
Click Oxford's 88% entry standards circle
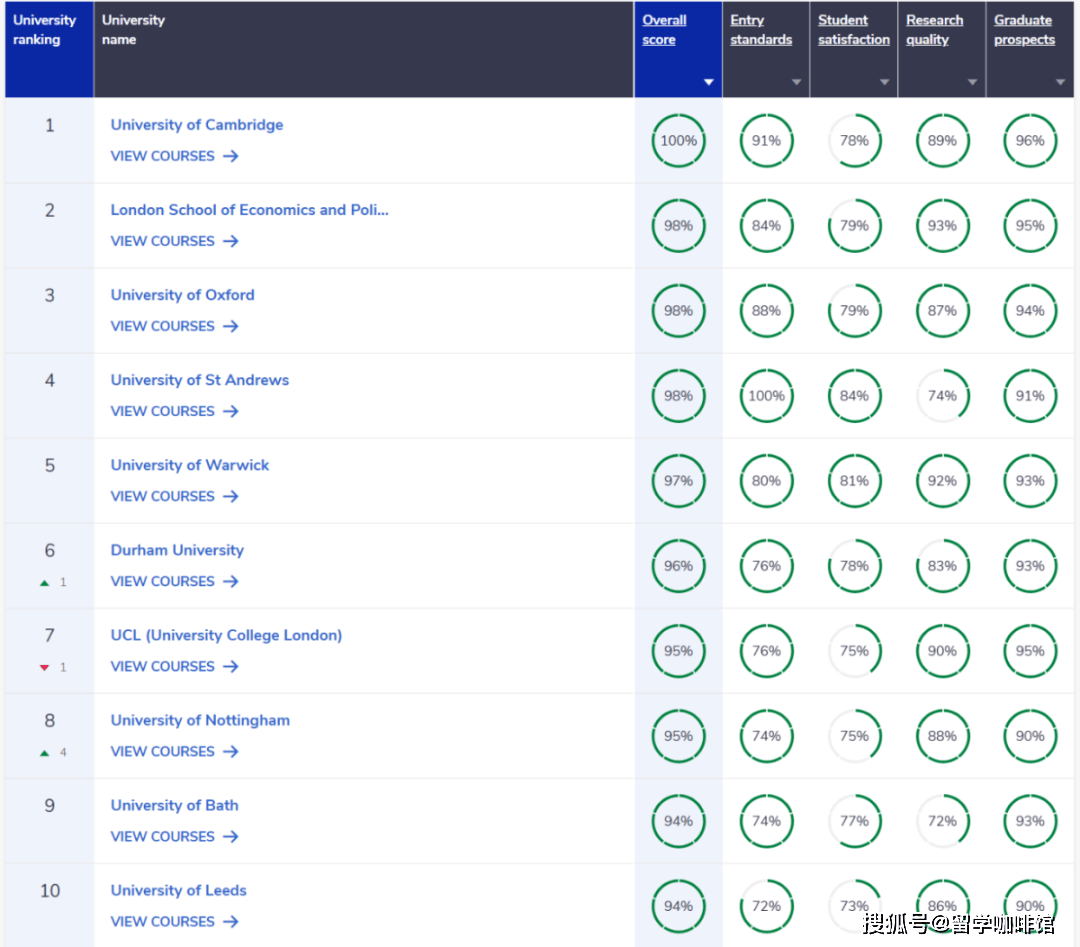767,311
